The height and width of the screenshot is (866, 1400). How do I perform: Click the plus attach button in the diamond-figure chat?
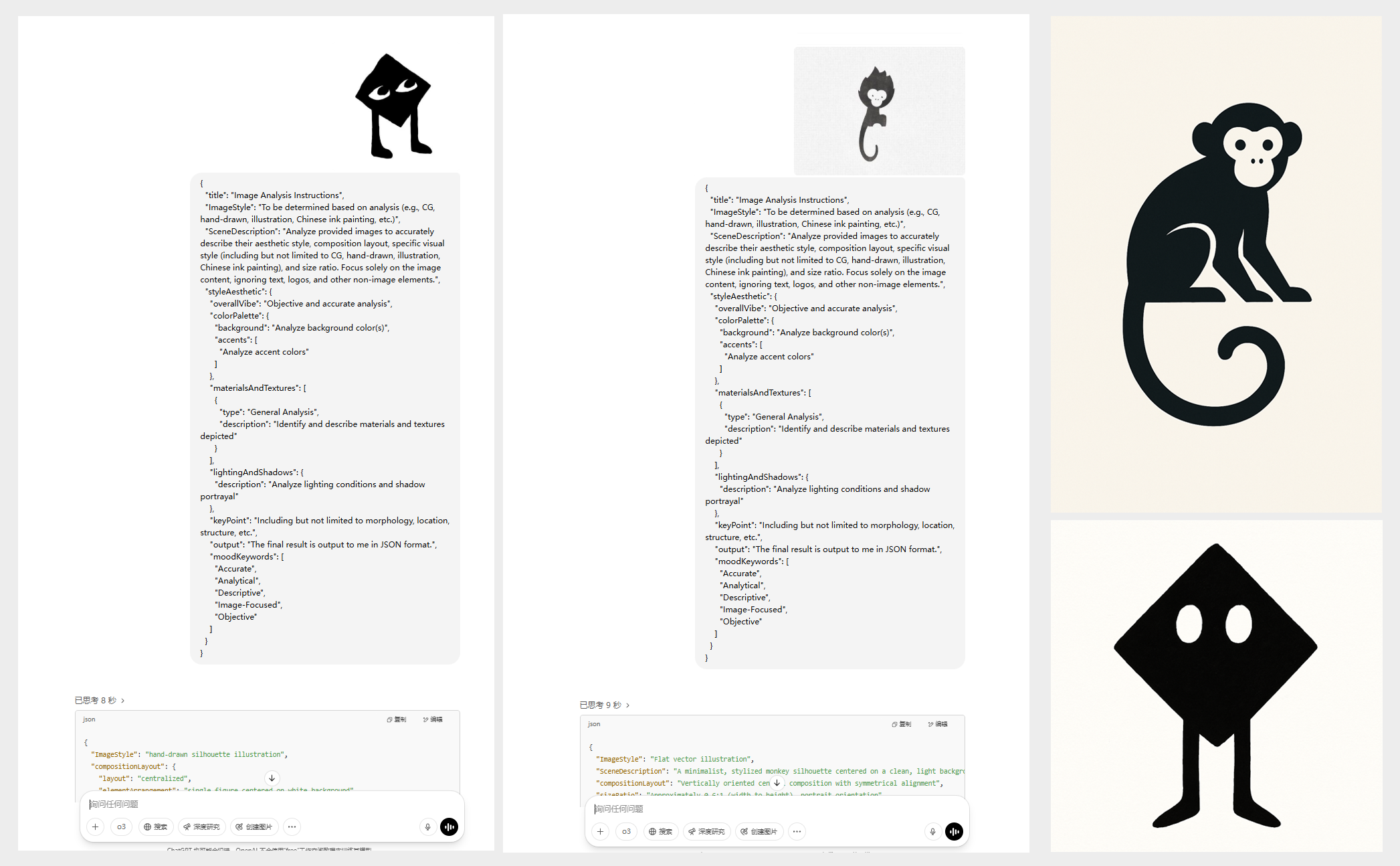(95, 827)
